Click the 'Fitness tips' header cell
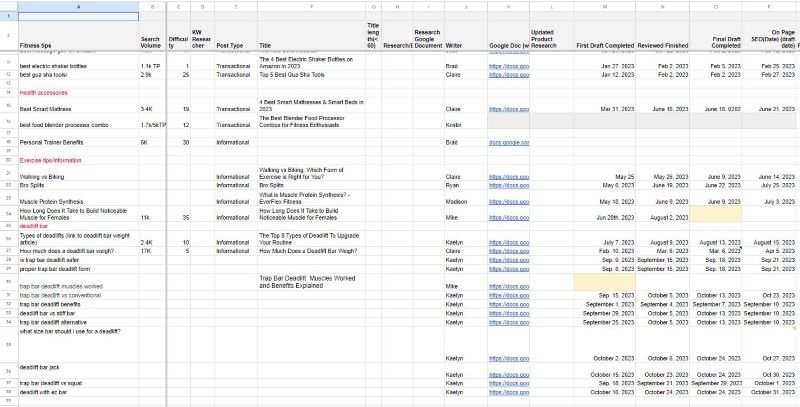Screen dimensions: 800x407 pos(79,36)
